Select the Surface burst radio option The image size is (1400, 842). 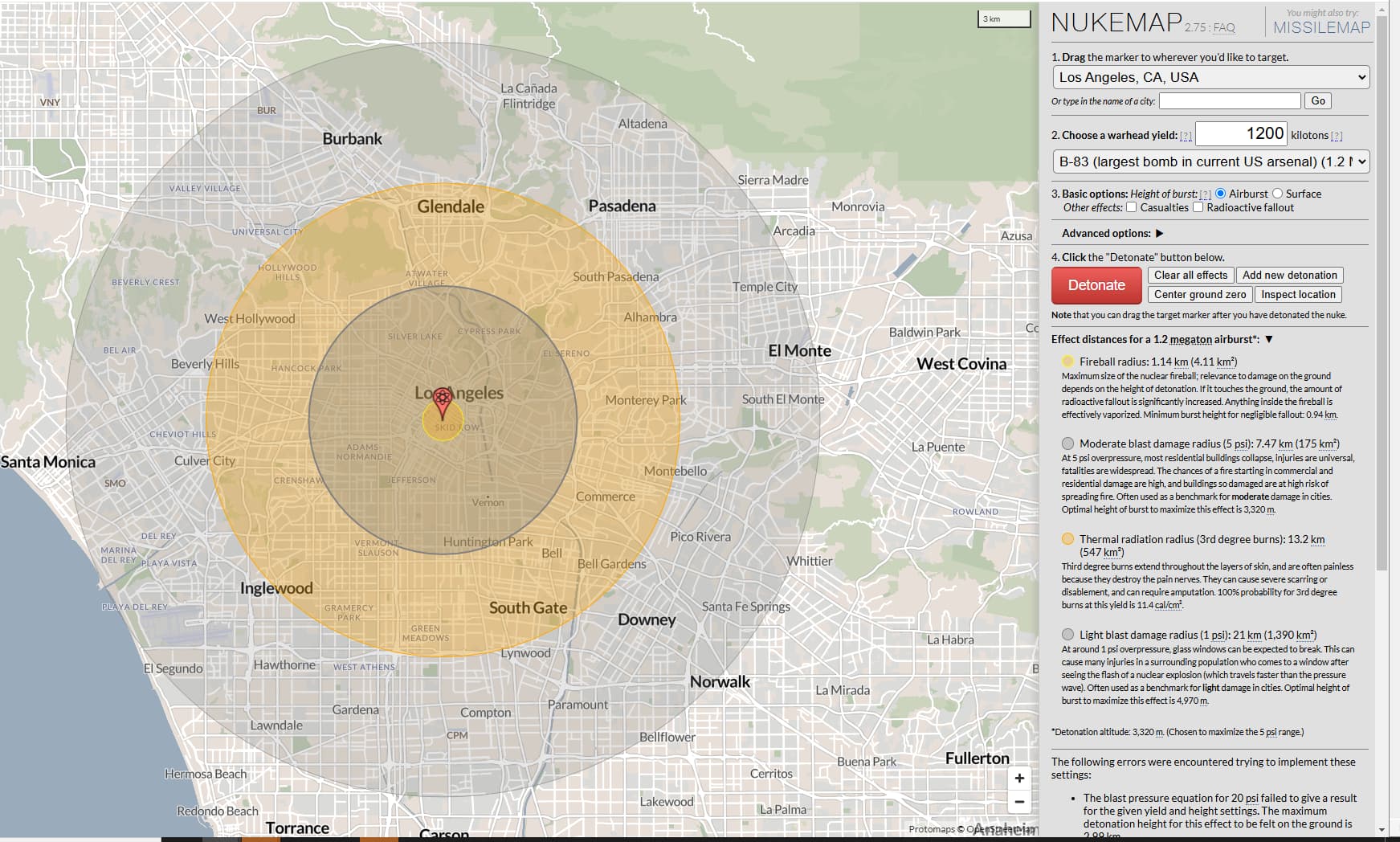pyautogui.click(x=1277, y=194)
